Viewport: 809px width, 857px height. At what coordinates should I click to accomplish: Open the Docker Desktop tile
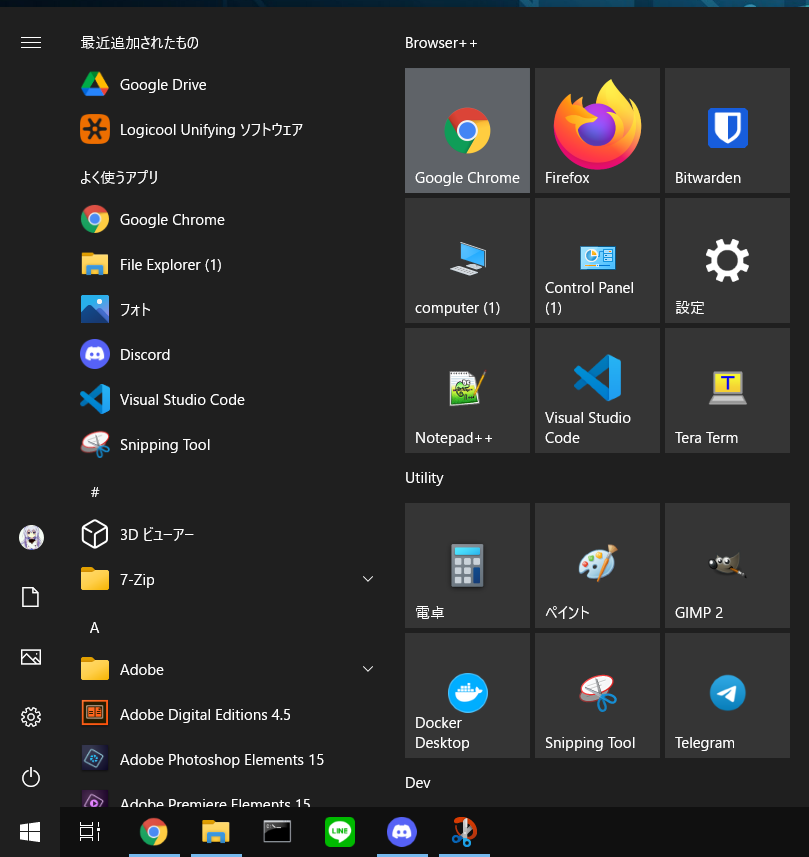coord(467,695)
